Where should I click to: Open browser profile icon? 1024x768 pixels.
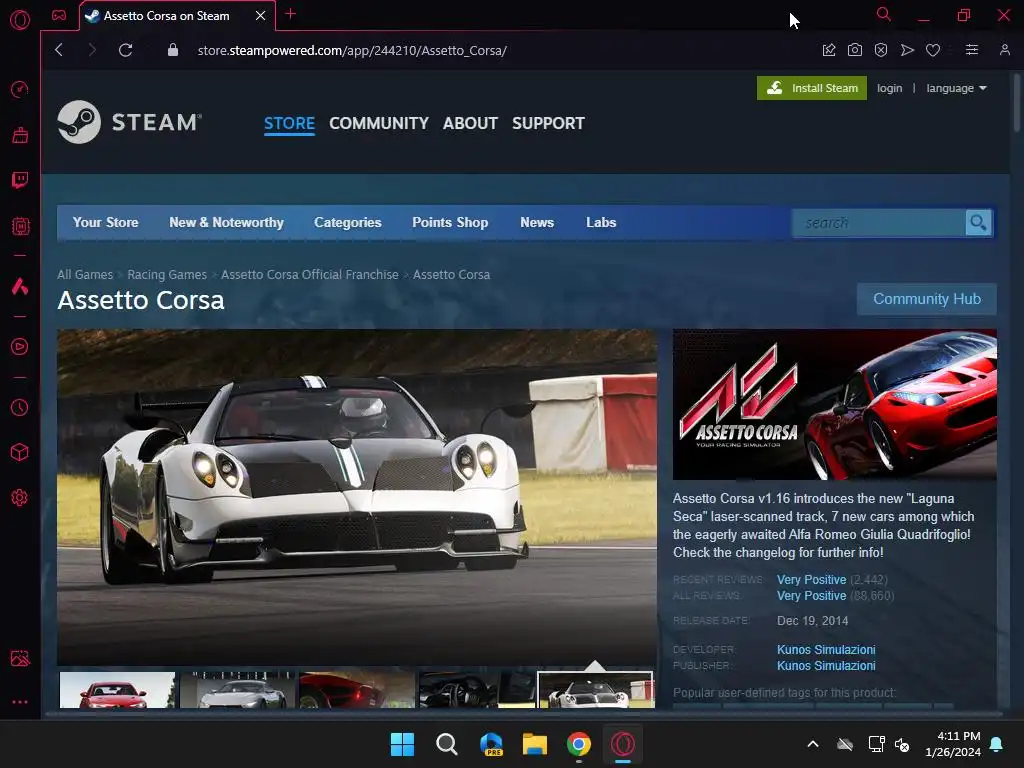pyautogui.click(x=1004, y=50)
